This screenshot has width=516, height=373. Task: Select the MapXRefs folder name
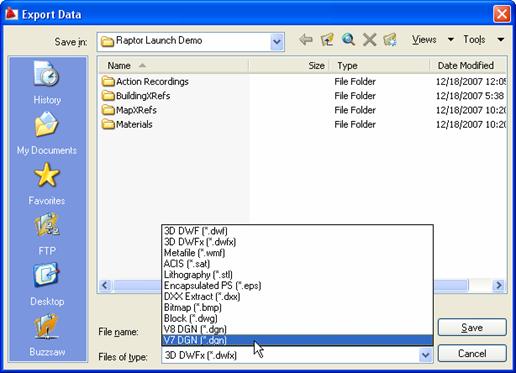coord(136,110)
